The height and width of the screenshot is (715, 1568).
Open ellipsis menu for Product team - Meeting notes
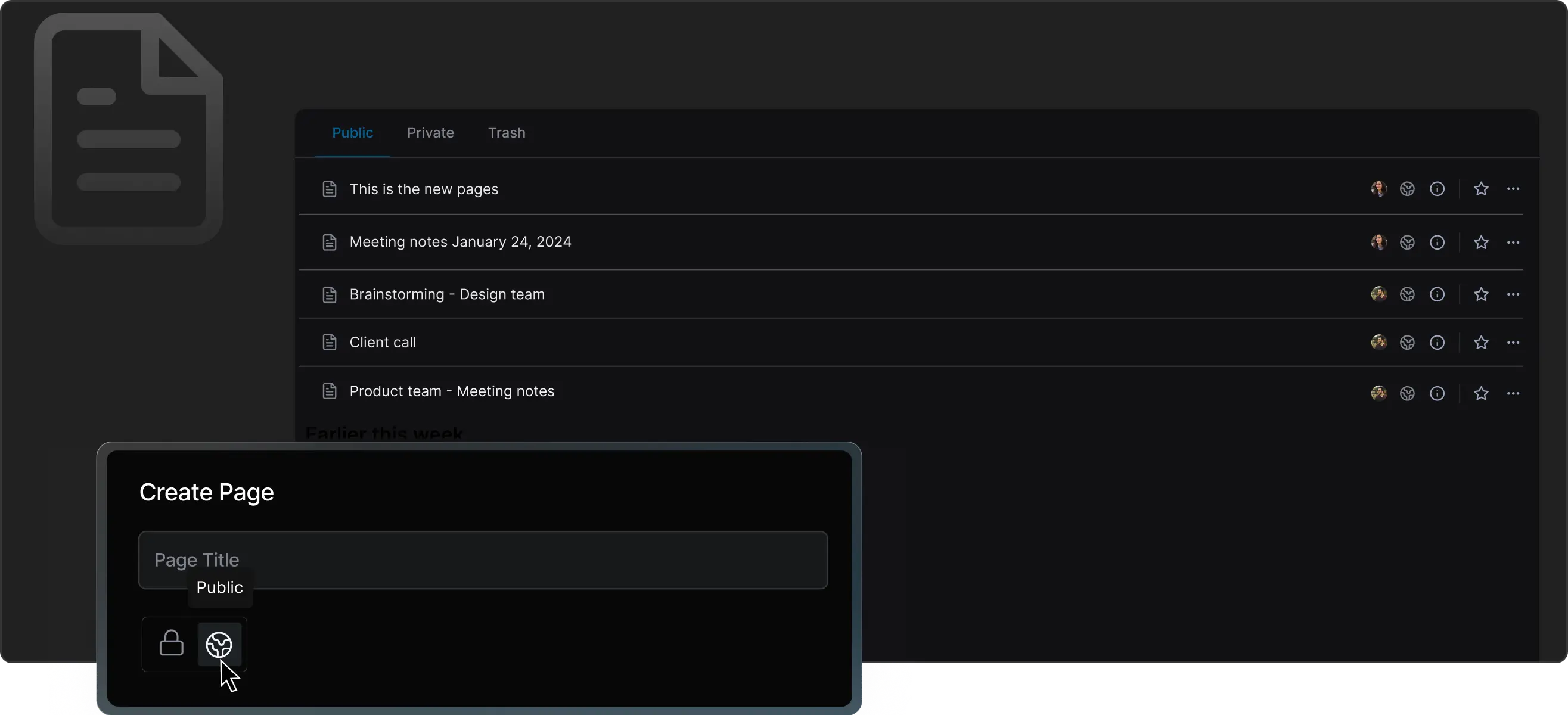(1513, 394)
